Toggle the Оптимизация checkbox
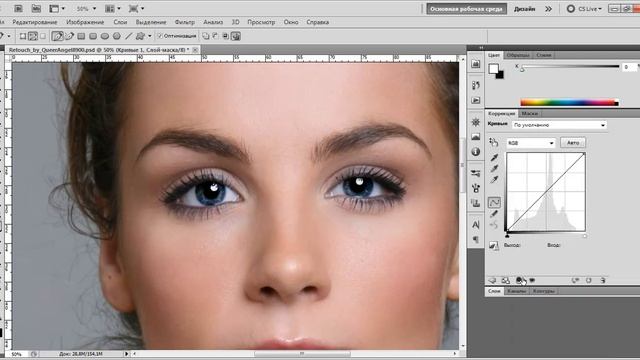This screenshot has width=640, height=360. click(x=160, y=36)
